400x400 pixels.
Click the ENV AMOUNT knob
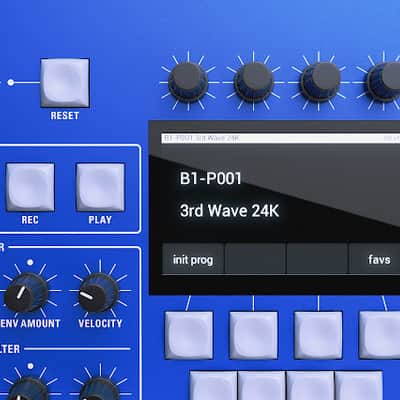pyautogui.click(x=26, y=292)
